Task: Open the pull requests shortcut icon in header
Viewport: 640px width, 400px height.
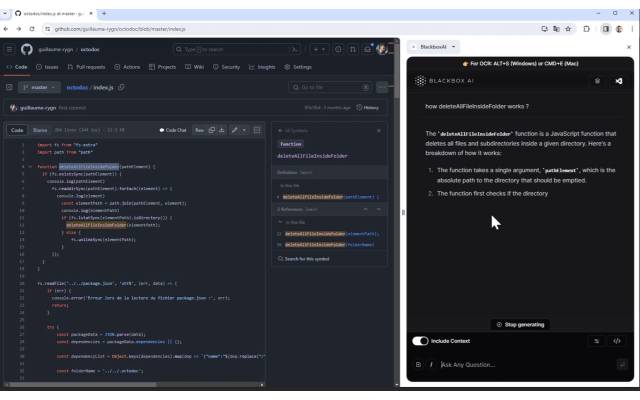Action: click(353, 49)
